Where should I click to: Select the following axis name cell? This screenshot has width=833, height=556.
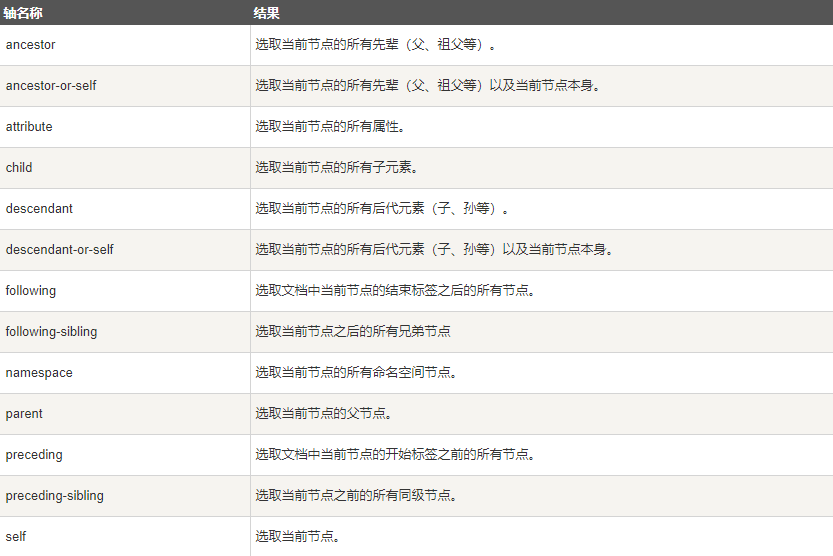coord(31,291)
